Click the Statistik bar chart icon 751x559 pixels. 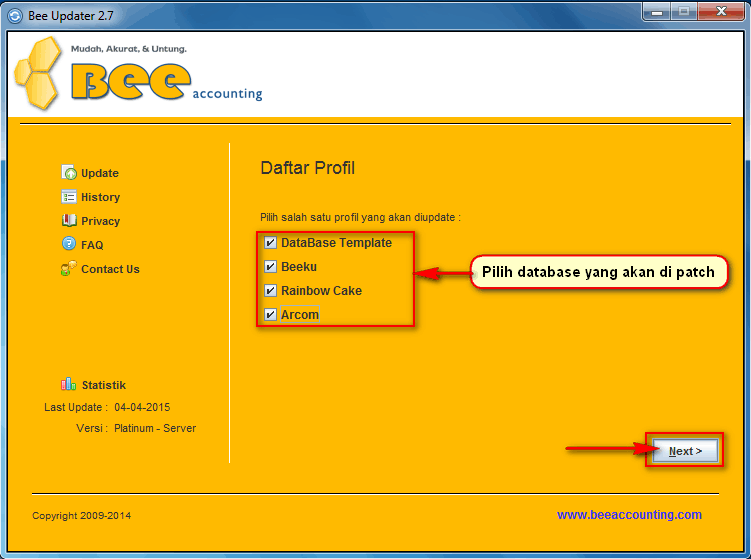[x=68, y=384]
